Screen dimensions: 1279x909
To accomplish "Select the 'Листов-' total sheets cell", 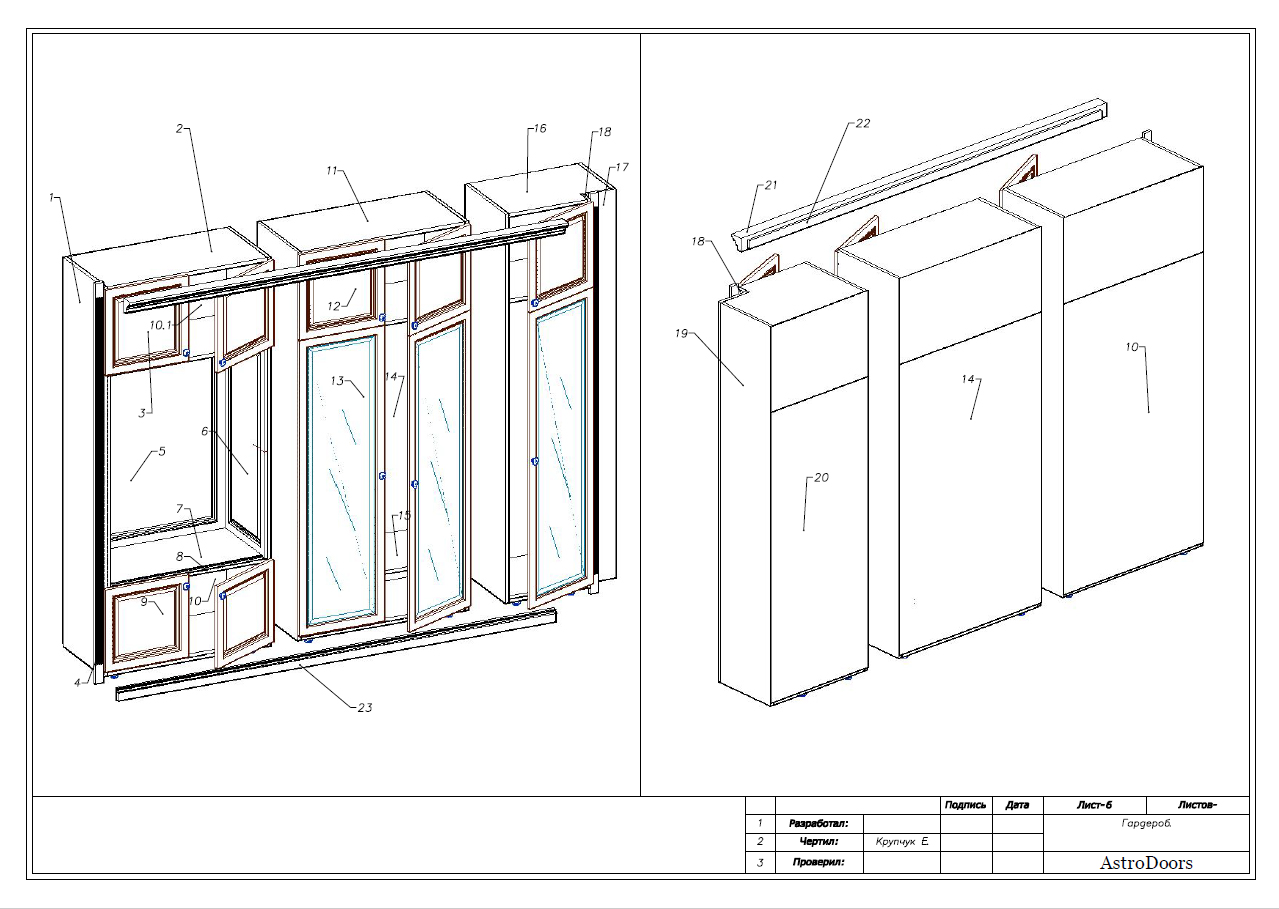I will point(1197,805).
